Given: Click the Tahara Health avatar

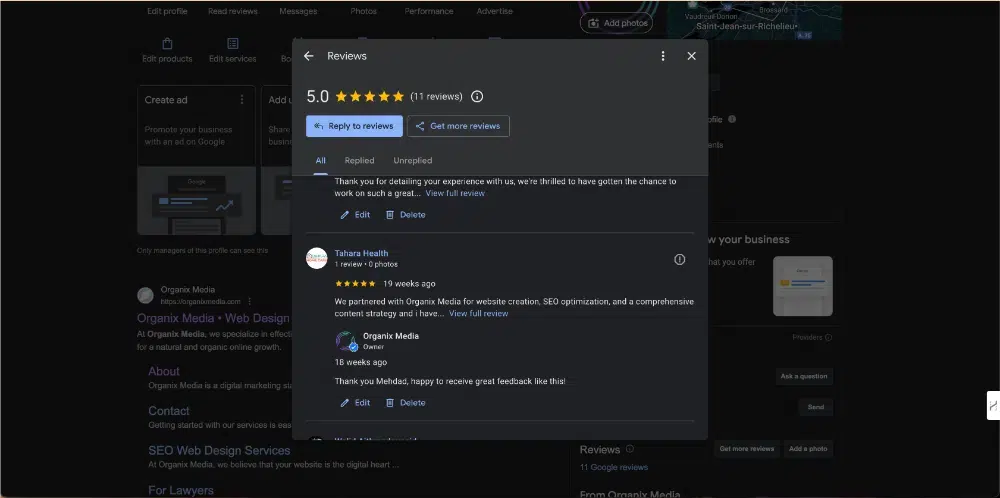Looking at the screenshot, I should (316, 258).
